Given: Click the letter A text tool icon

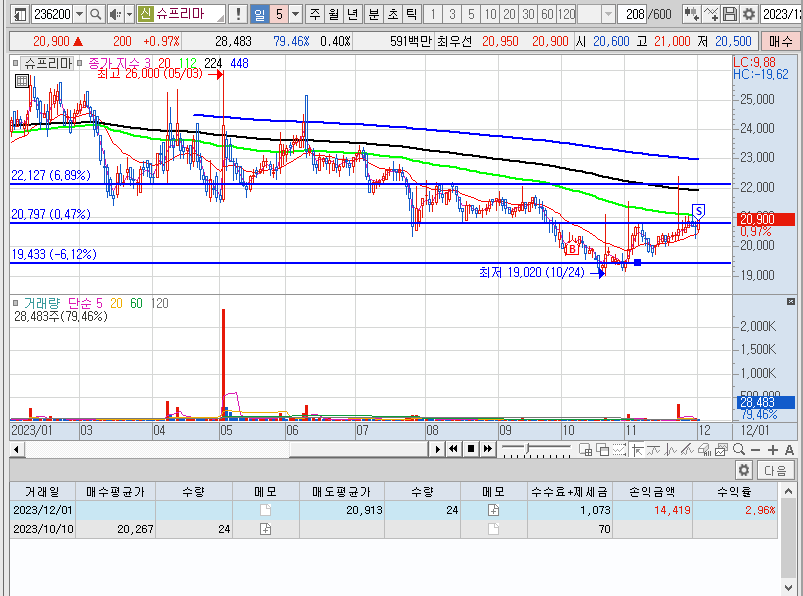Looking at the screenshot, I should click(x=789, y=450).
